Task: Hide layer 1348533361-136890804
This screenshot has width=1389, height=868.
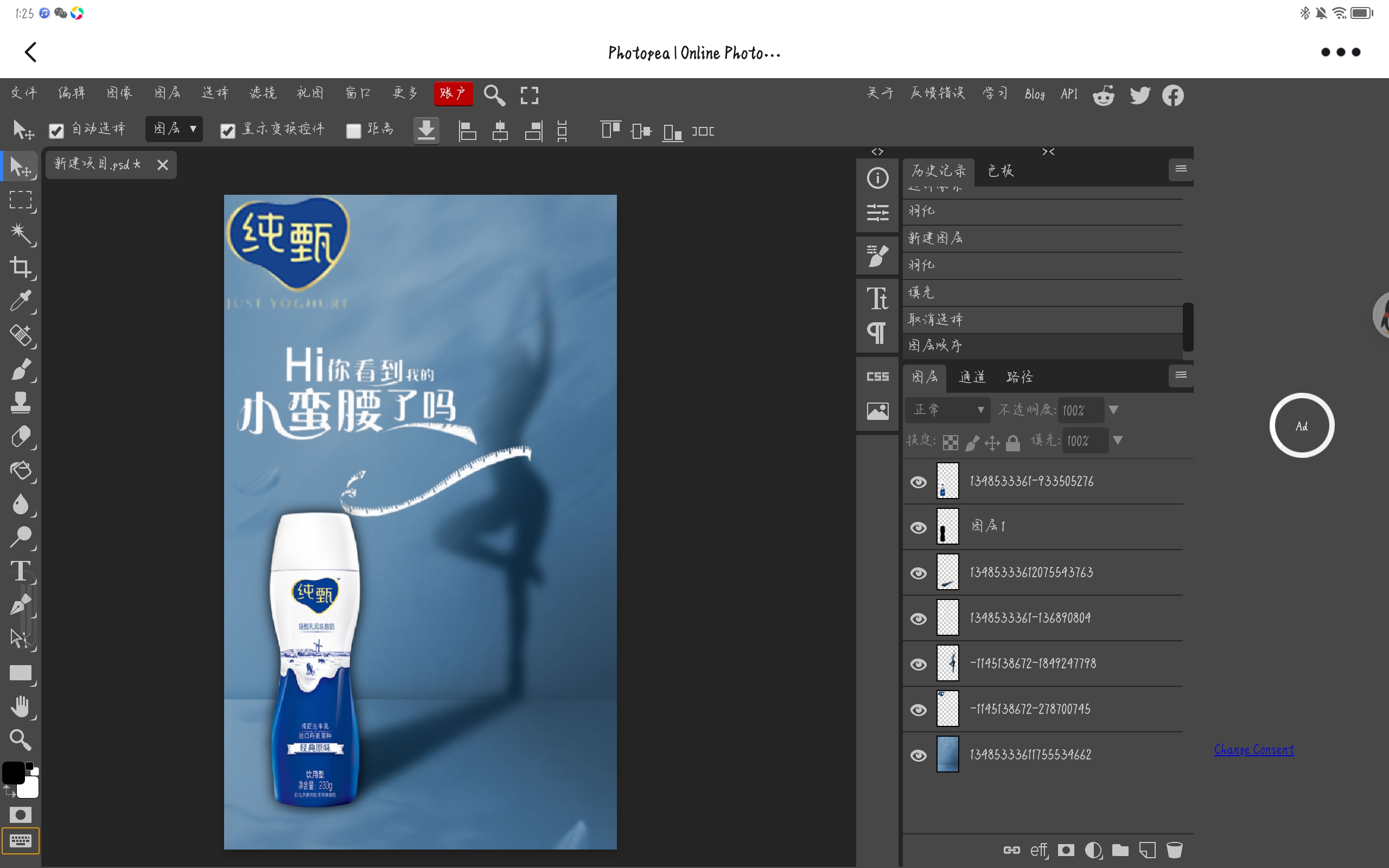Action: (919, 618)
